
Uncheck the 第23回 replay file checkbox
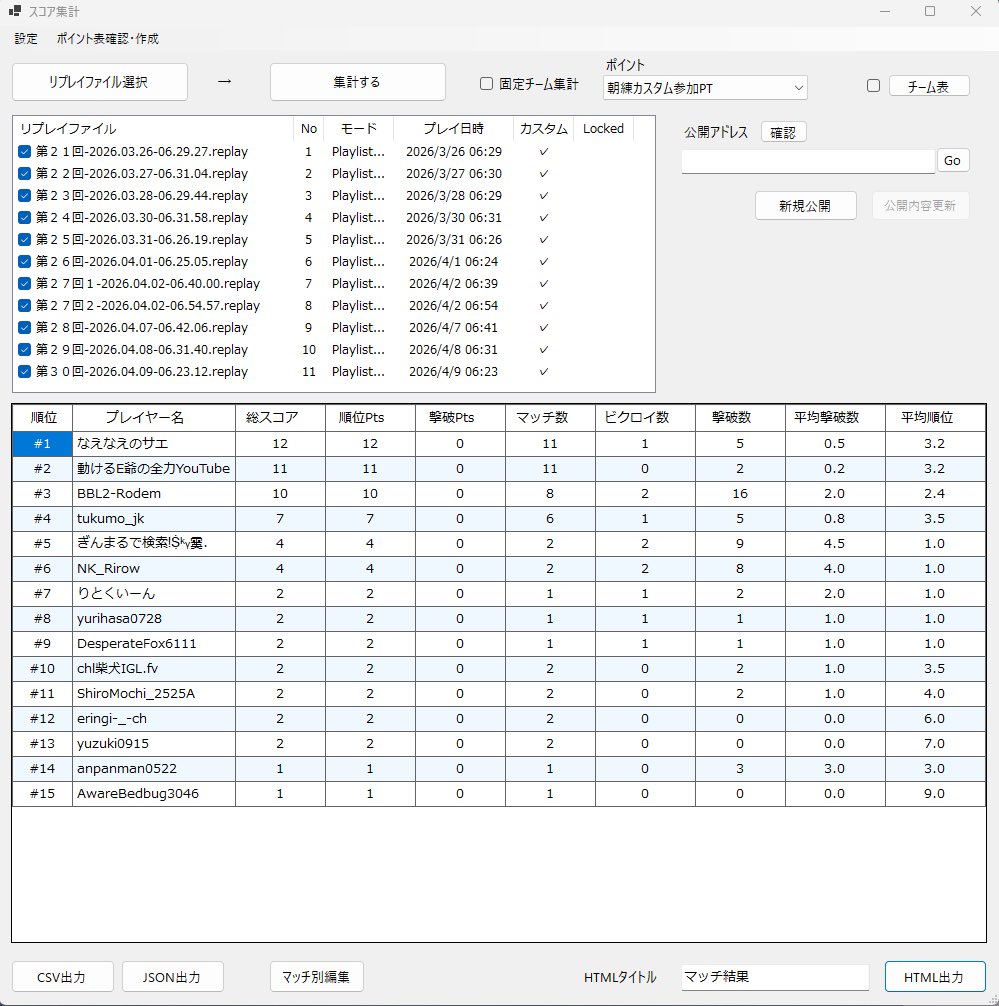point(24,196)
